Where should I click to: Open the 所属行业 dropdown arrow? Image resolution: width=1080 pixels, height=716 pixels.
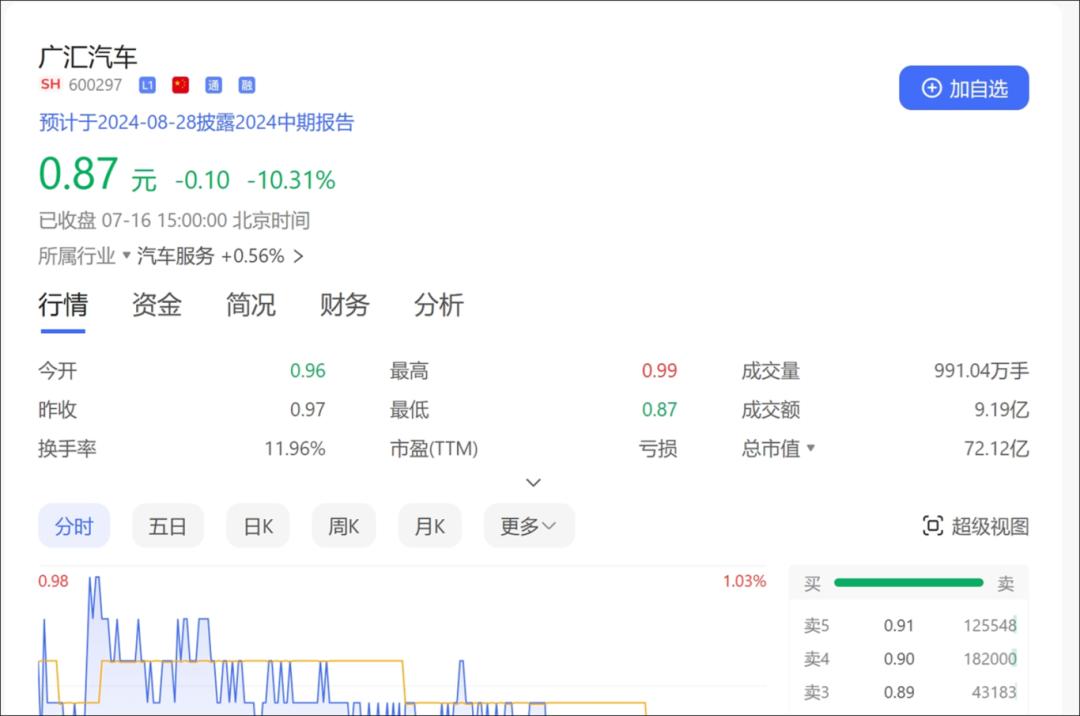click(x=126, y=255)
